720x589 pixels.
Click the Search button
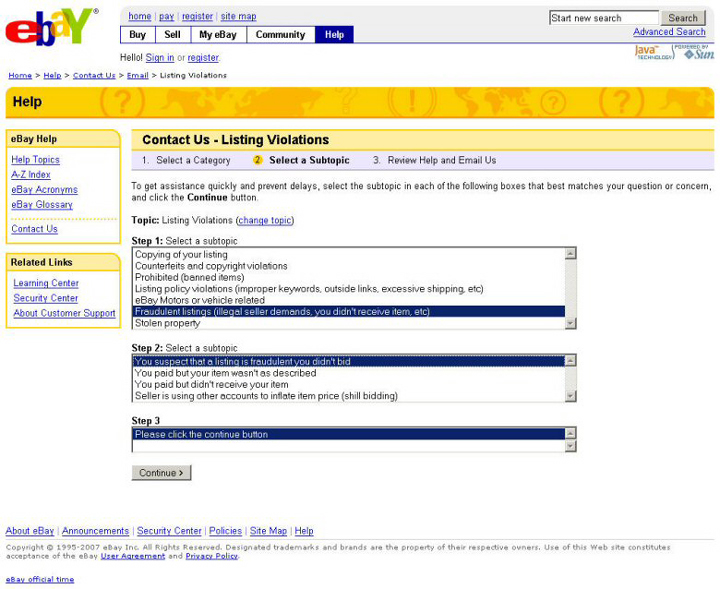683,18
